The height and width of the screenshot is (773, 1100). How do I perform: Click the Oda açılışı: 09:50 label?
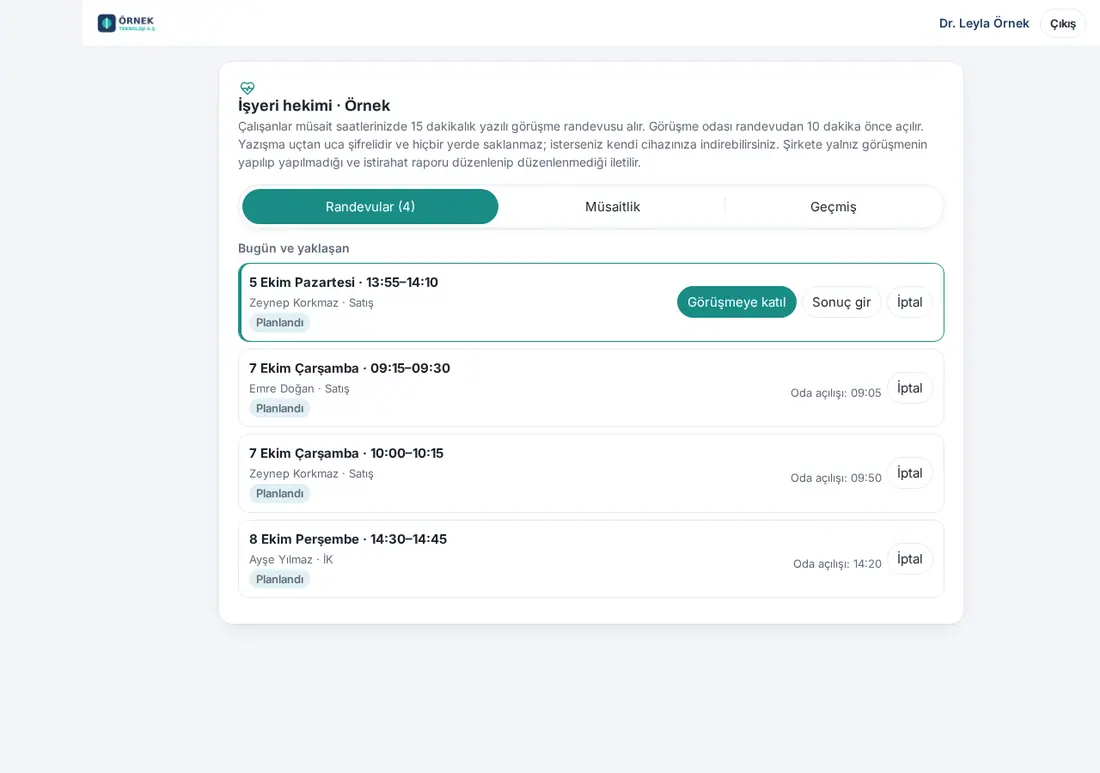[x=836, y=478]
